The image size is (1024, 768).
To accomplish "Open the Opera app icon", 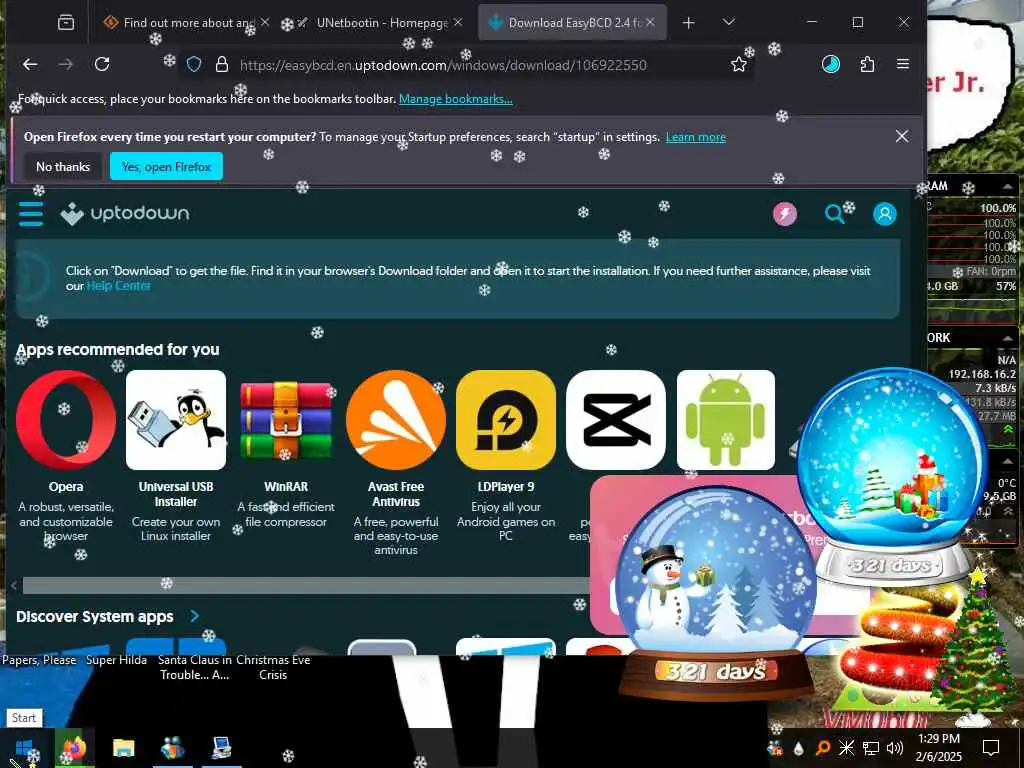I will point(66,420).
